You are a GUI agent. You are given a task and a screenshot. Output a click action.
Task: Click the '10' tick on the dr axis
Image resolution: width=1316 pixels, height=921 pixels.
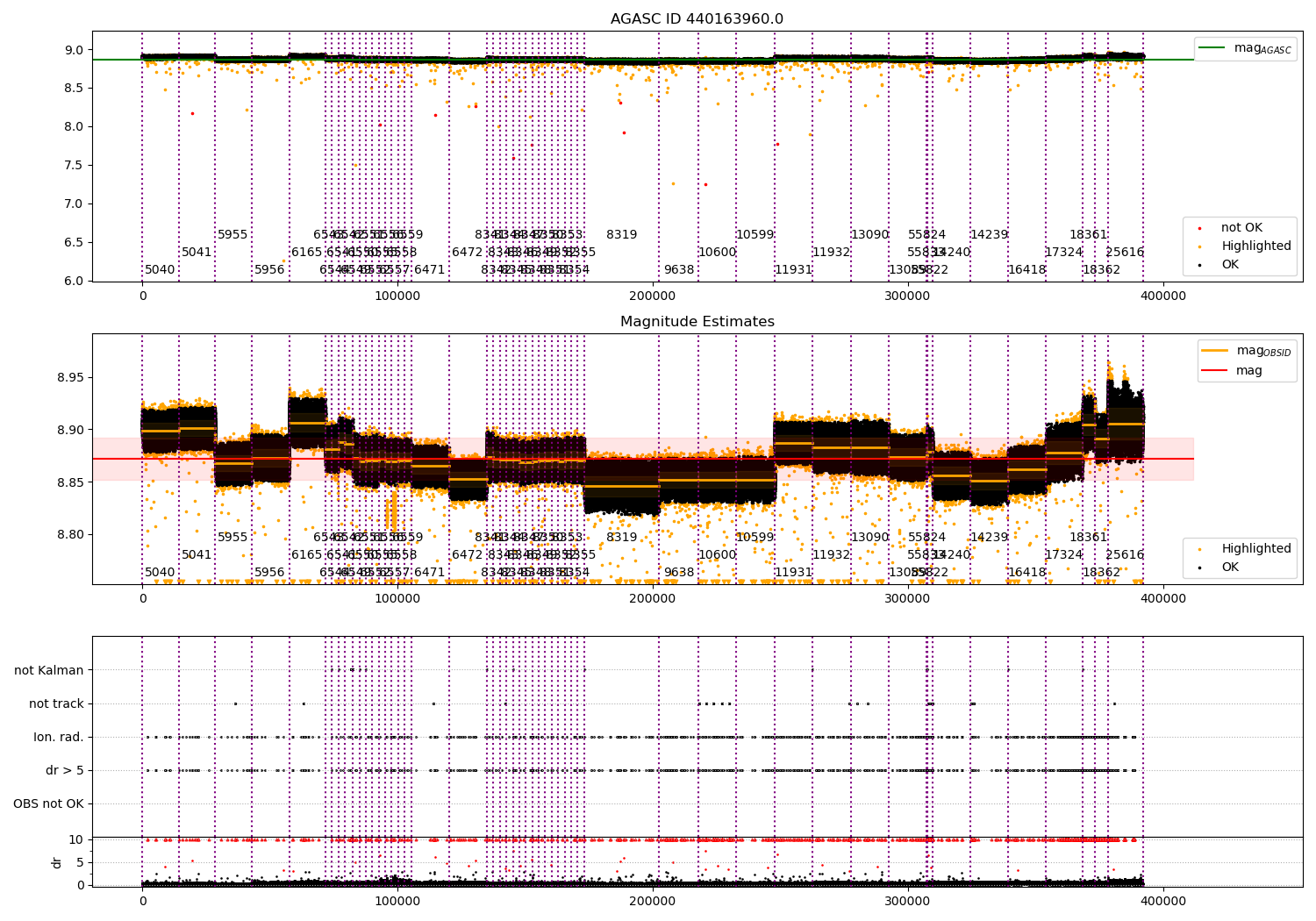tap(77, 840)
